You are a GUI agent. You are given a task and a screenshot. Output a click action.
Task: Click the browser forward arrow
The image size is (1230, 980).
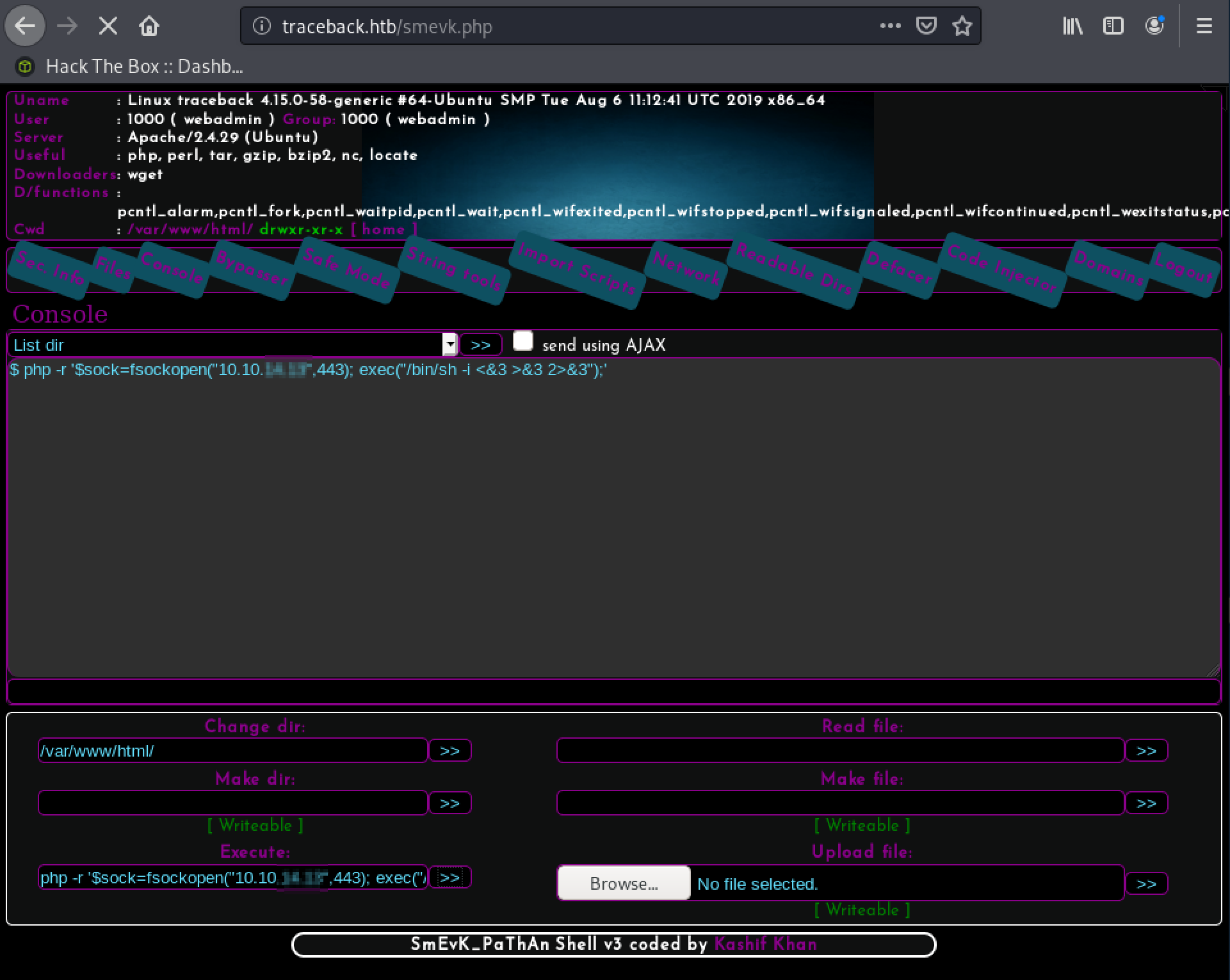point(67,26)
